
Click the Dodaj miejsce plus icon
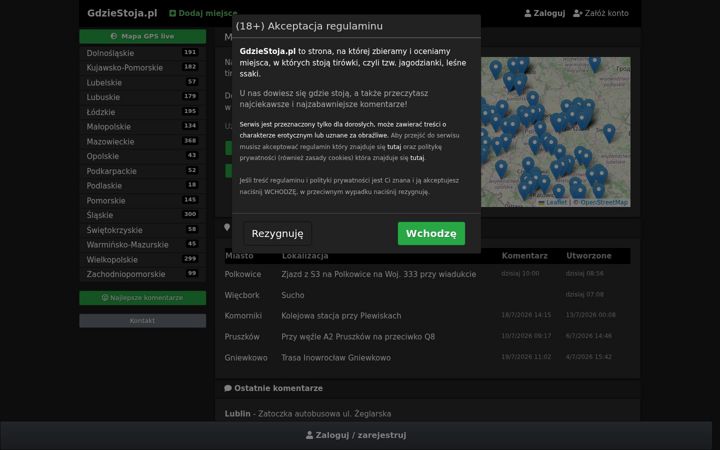point(173,13)
